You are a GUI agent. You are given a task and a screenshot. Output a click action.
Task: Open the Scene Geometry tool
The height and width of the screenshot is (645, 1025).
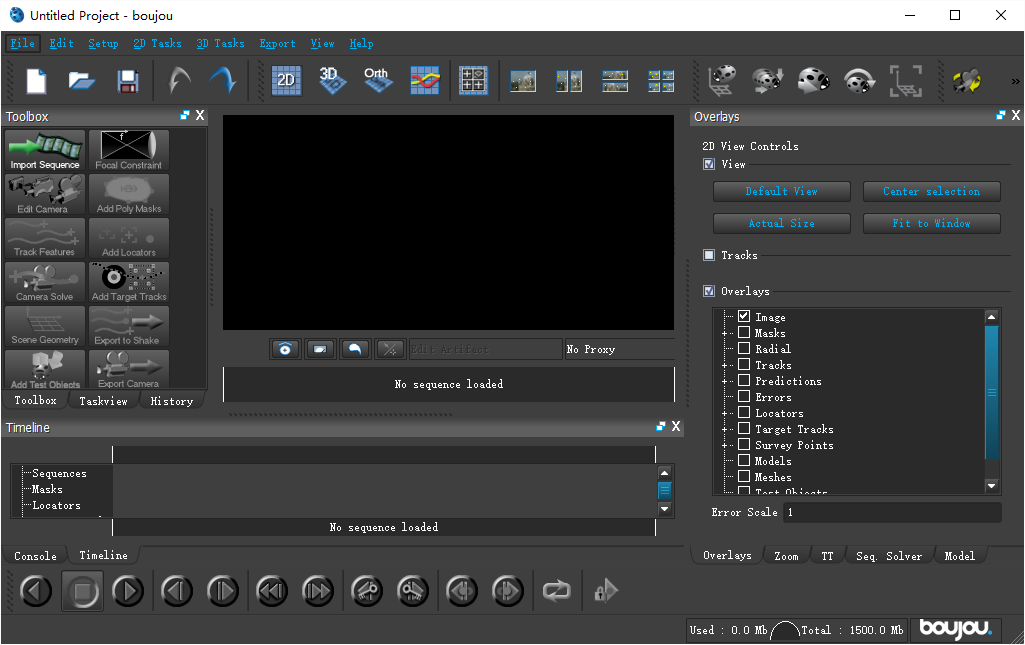(x=45, y=325)
